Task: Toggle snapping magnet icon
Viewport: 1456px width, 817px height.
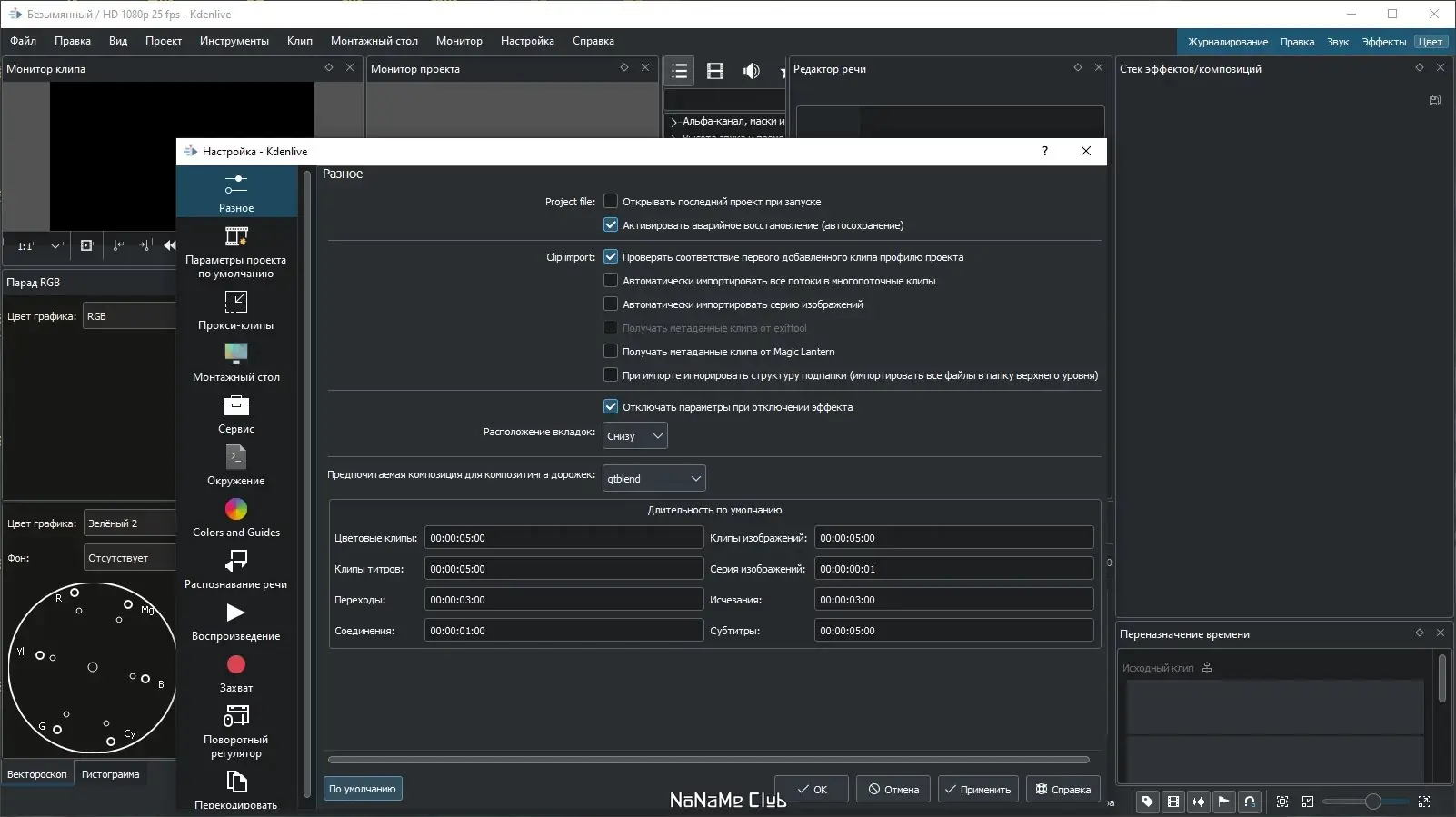Action: (1250, 802)
